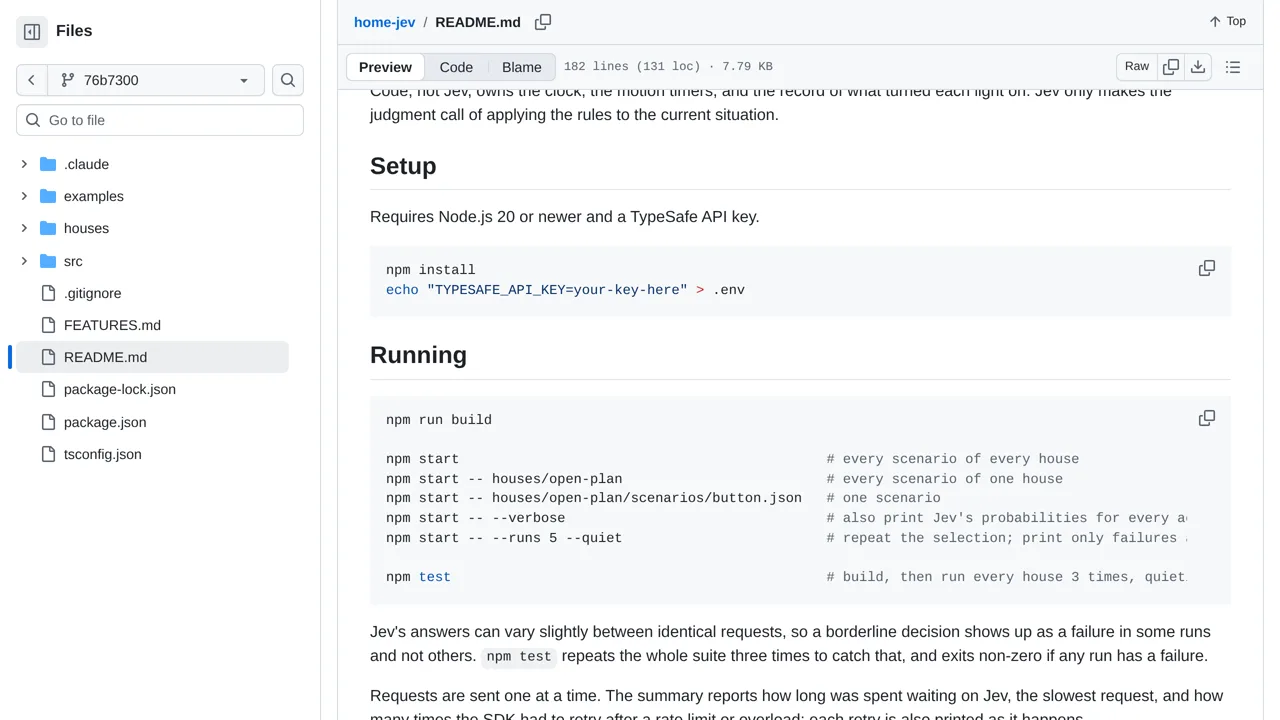Open the home-jev repository link
The height and width of the screenshot is (720, 1280).
coord(385,22)
